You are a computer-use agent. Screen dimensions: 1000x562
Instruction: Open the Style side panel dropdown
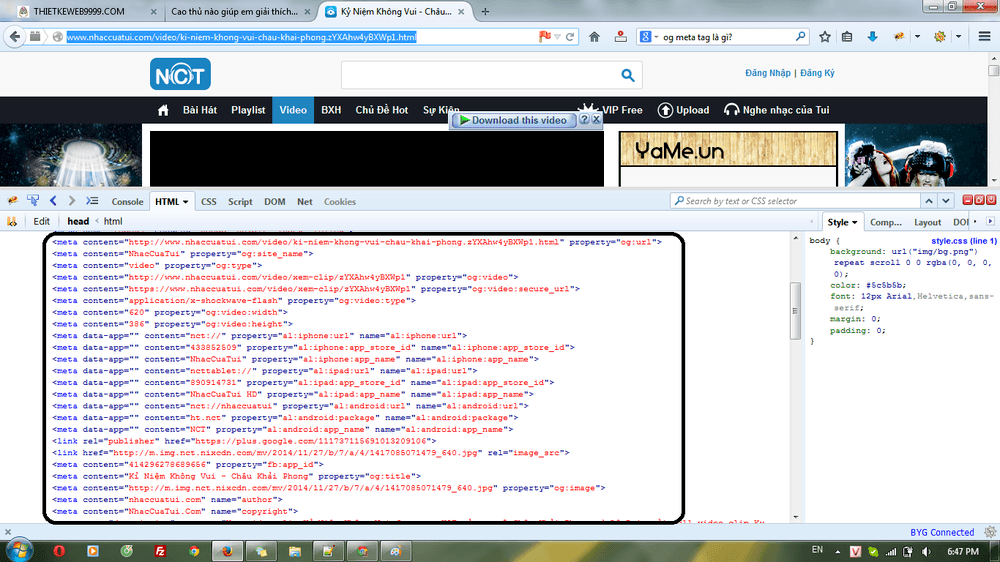pyautogui.click(x=855, y=223)
